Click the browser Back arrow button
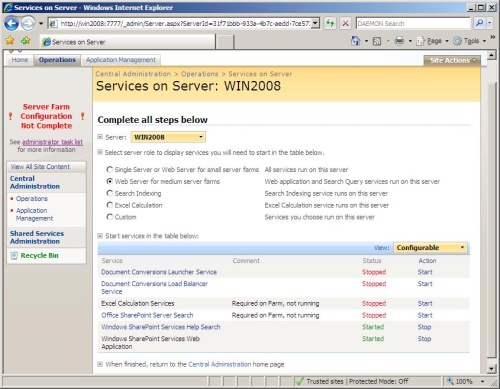The width and height of the screenshot is (500, 389). pos(12,23)
